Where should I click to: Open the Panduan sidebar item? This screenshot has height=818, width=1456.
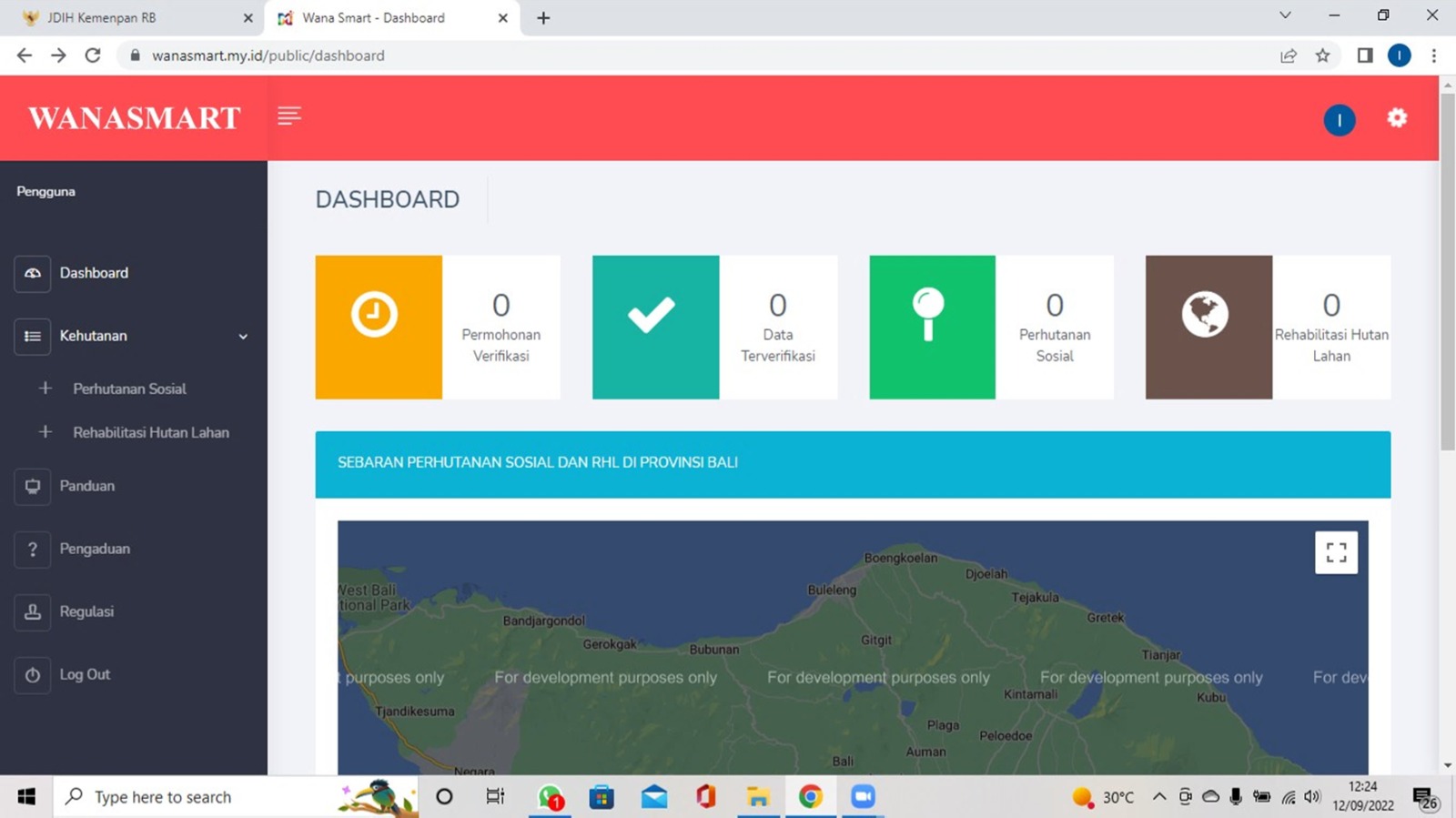pos(86,486)
